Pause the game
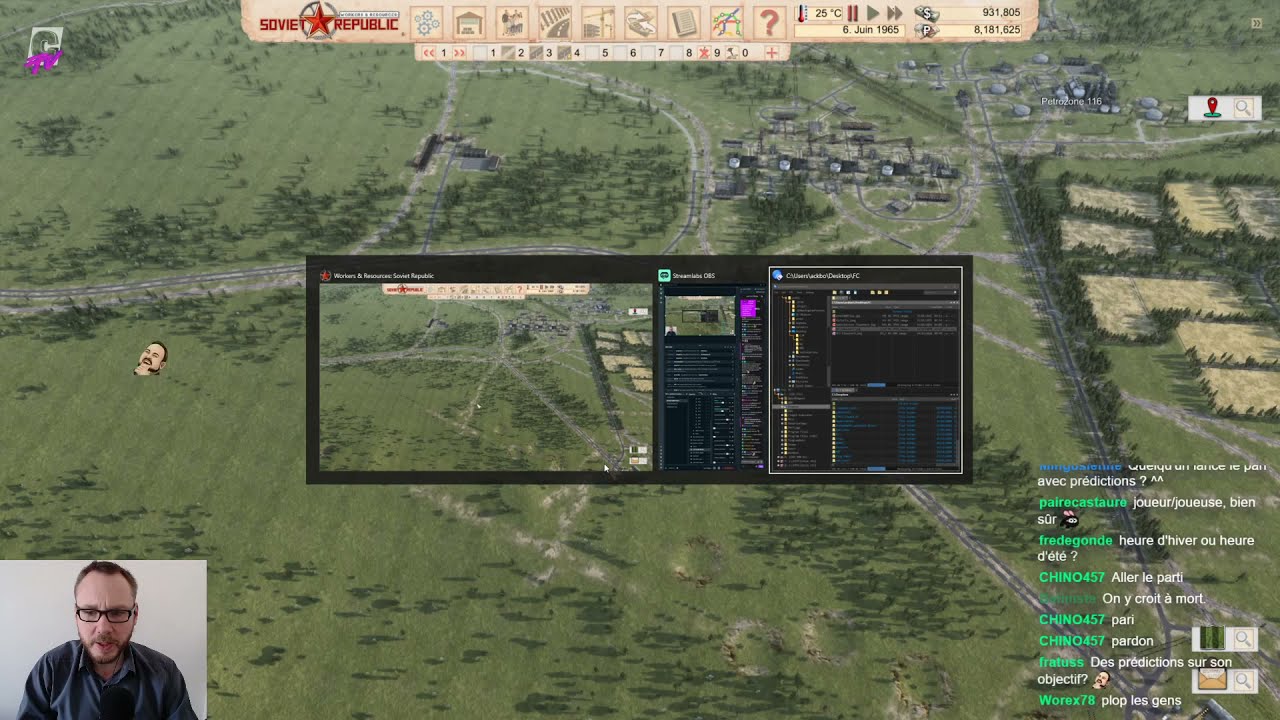The height and width of the screenshot is (720, 1280). (x=853, y=13)
